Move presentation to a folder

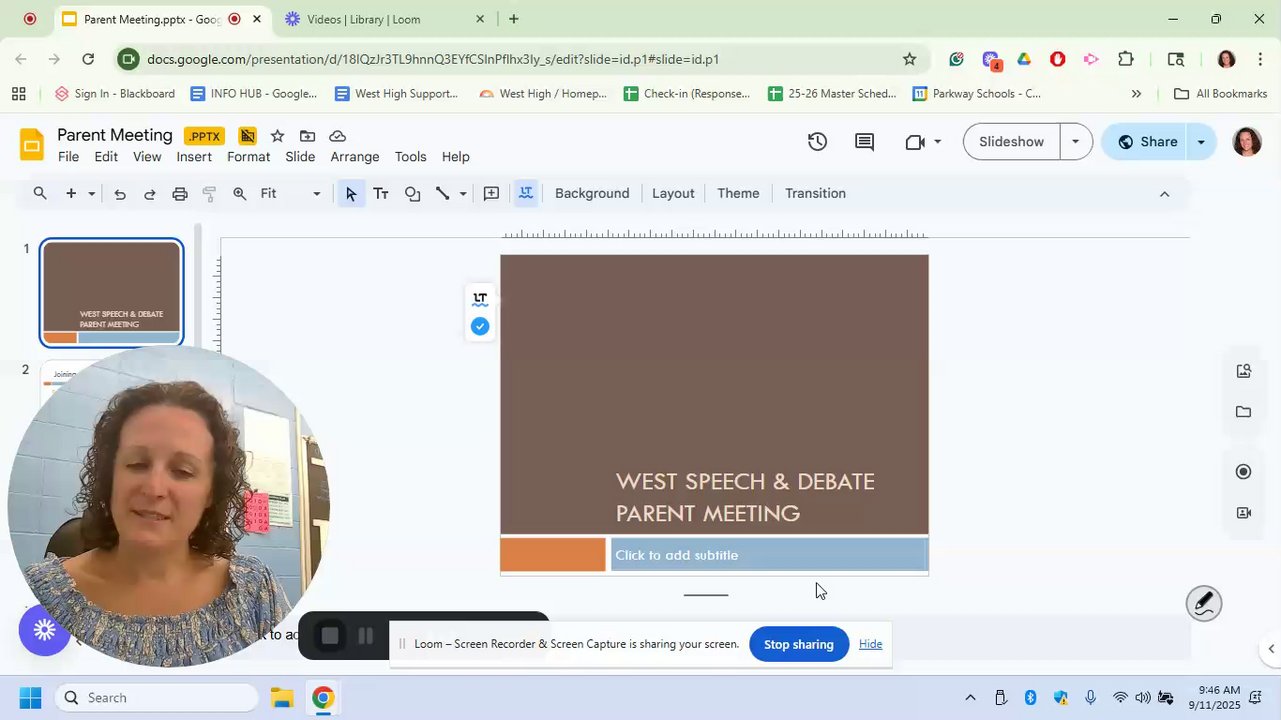[x=307, y=136]
